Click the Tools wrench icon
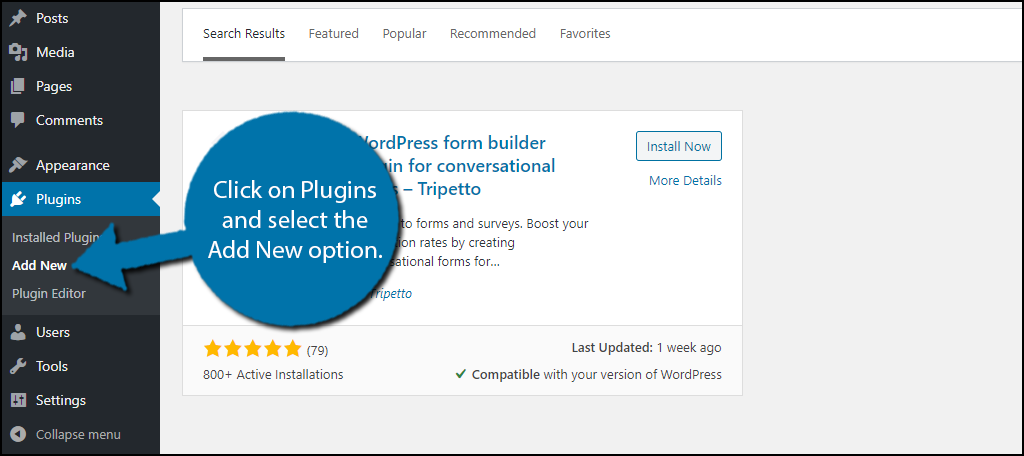Viewport: 1024px width, 456px height. (18, 366)
